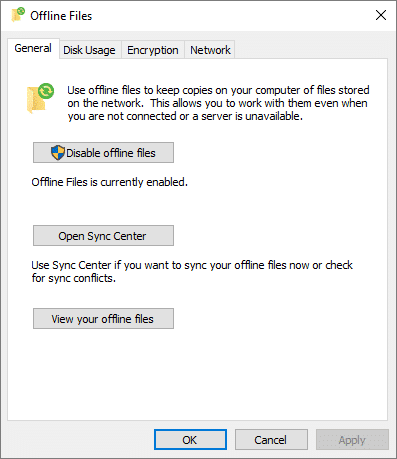Viewport: 397px width, 459px height.
Task: Click the UAC shield icon on Disable button
Action: click(58, 153)
